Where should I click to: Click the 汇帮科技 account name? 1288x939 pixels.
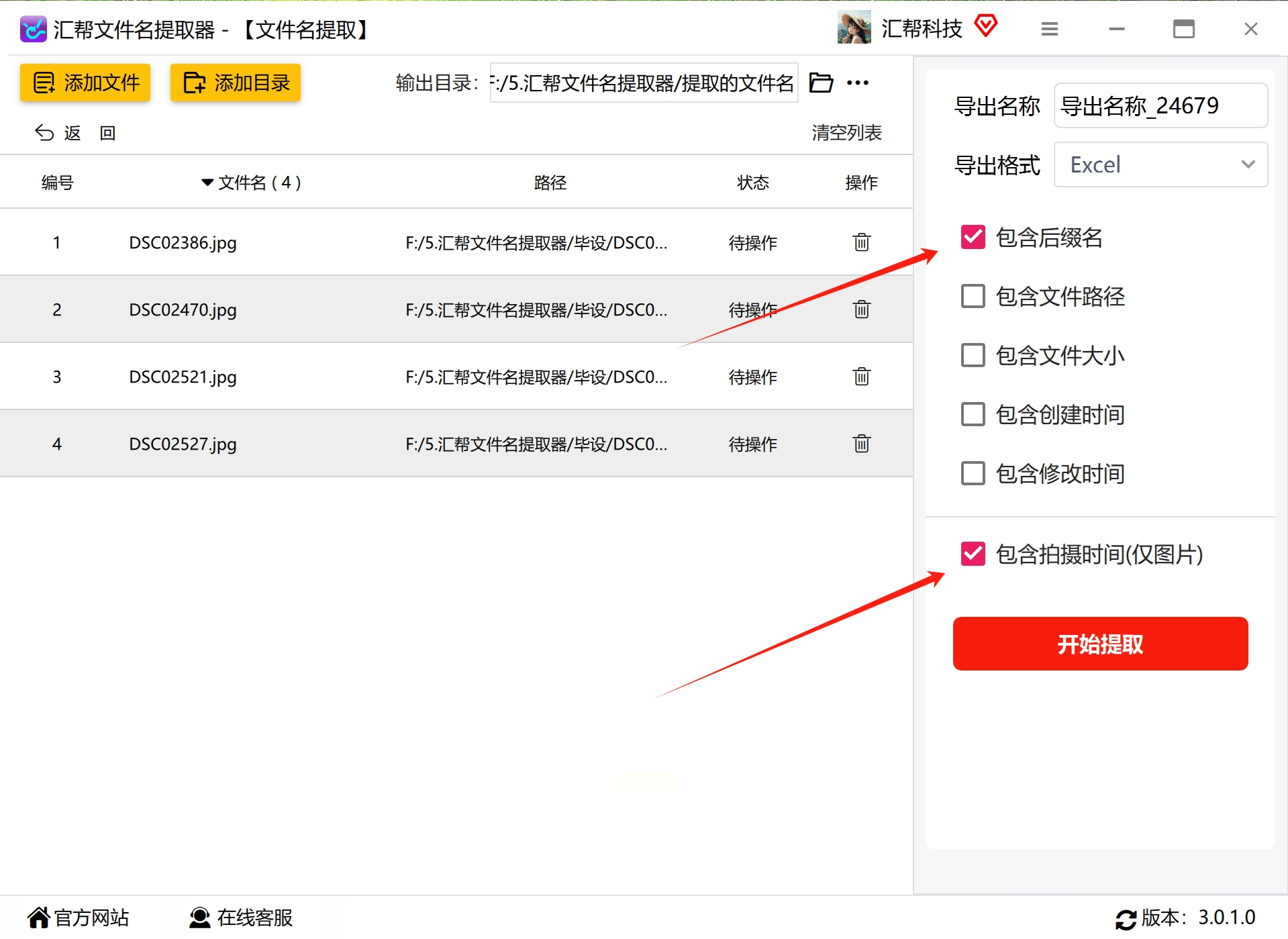pos(922,28)
